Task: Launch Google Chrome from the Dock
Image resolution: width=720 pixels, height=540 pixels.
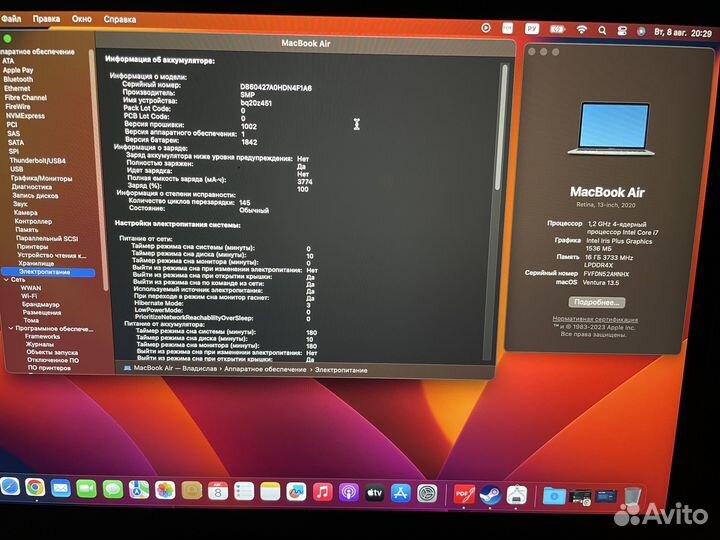Action: coord(35,488)
